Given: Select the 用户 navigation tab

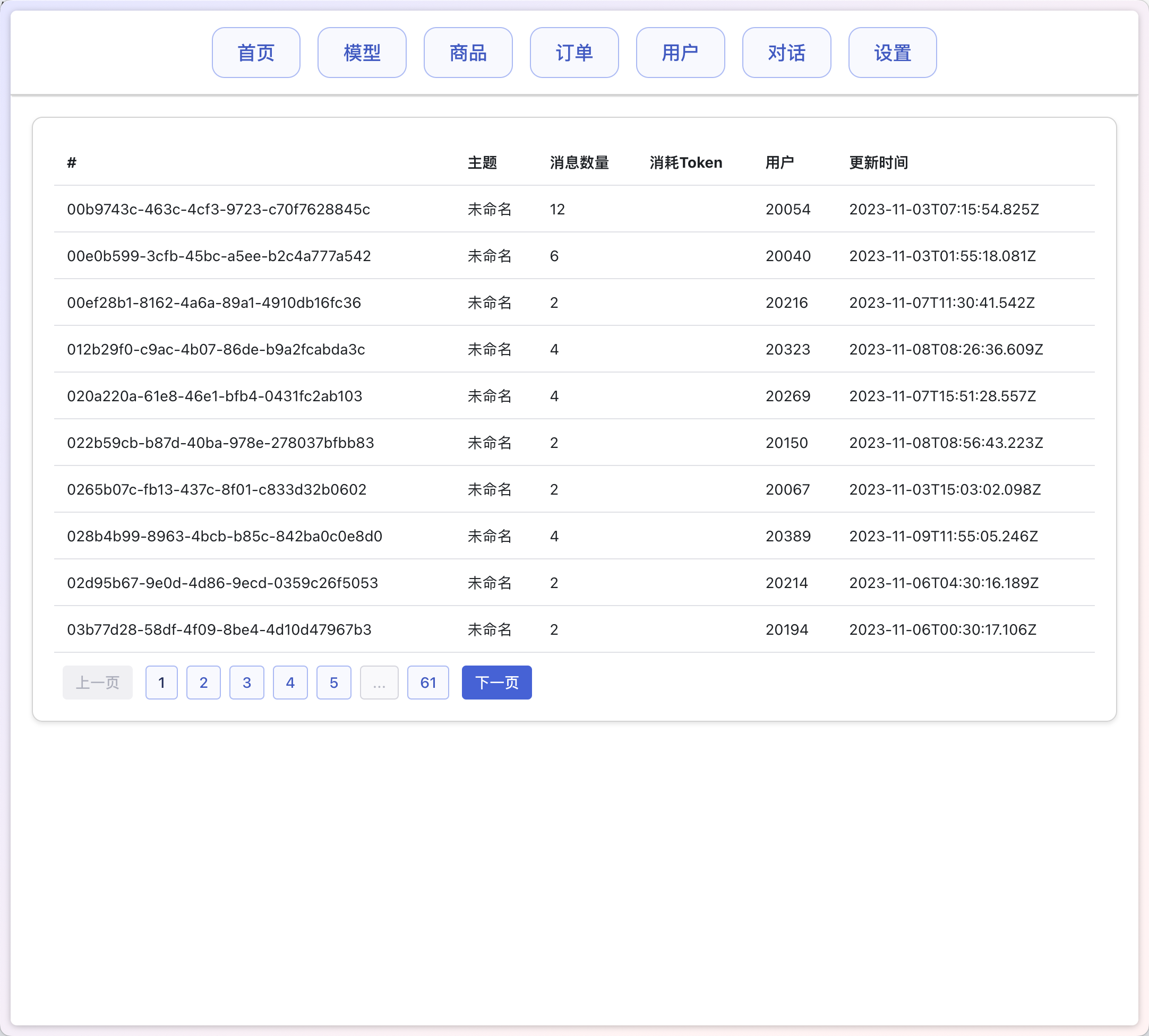Looking at the screenshot, I should [x=680, y=53].
